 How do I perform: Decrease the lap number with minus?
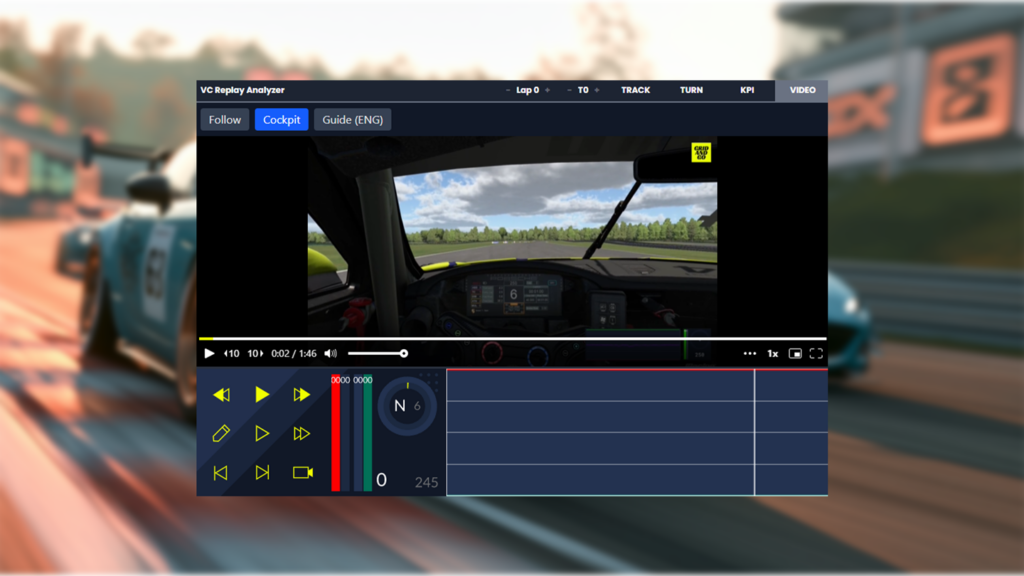[507, 90]
